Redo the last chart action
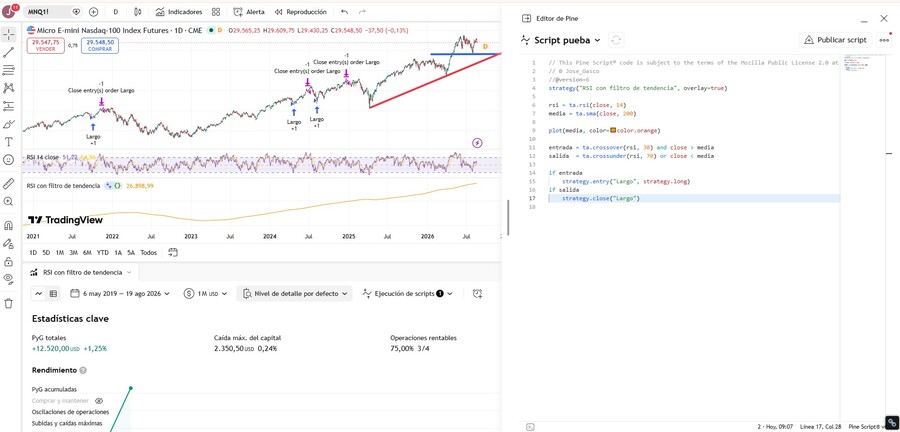This screenshot has width=900, height=432. coord(362,11)
